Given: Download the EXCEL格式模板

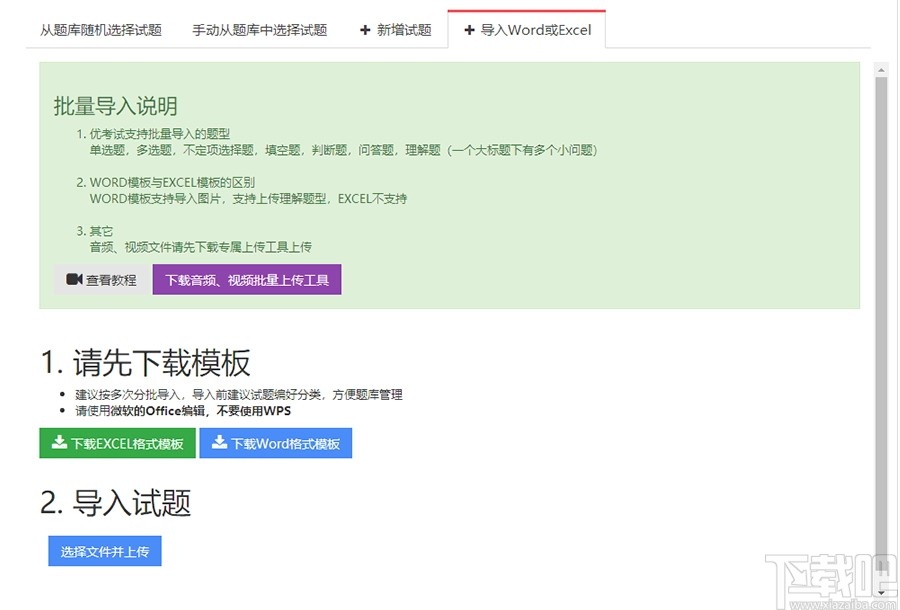Looking at the screenshot, I should coord(116,443).
